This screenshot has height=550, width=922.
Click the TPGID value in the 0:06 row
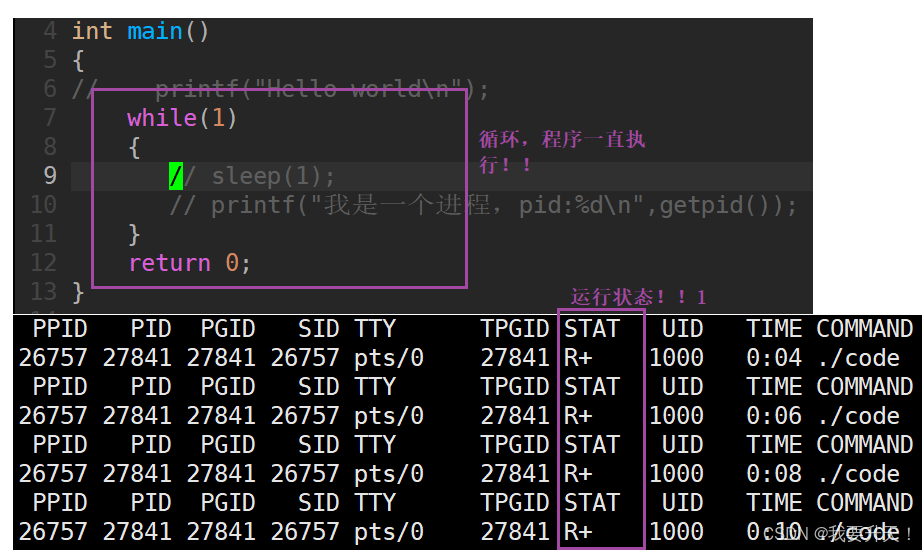point(515,416)
